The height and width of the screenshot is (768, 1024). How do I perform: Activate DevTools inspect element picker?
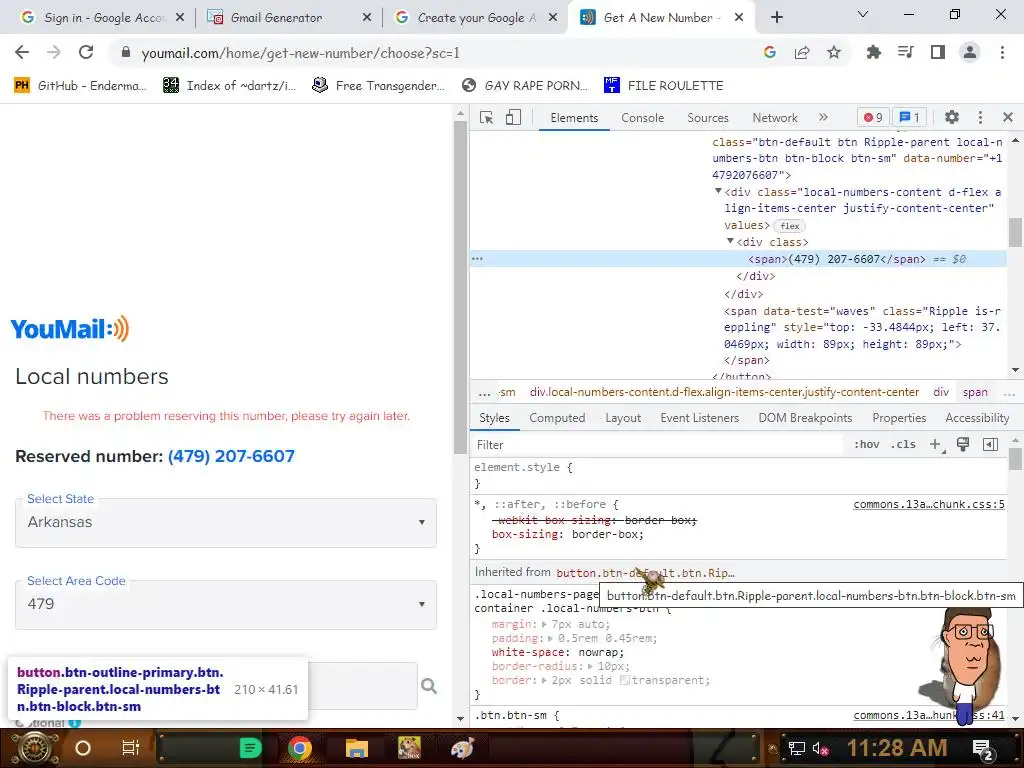[x=486, y=118]
